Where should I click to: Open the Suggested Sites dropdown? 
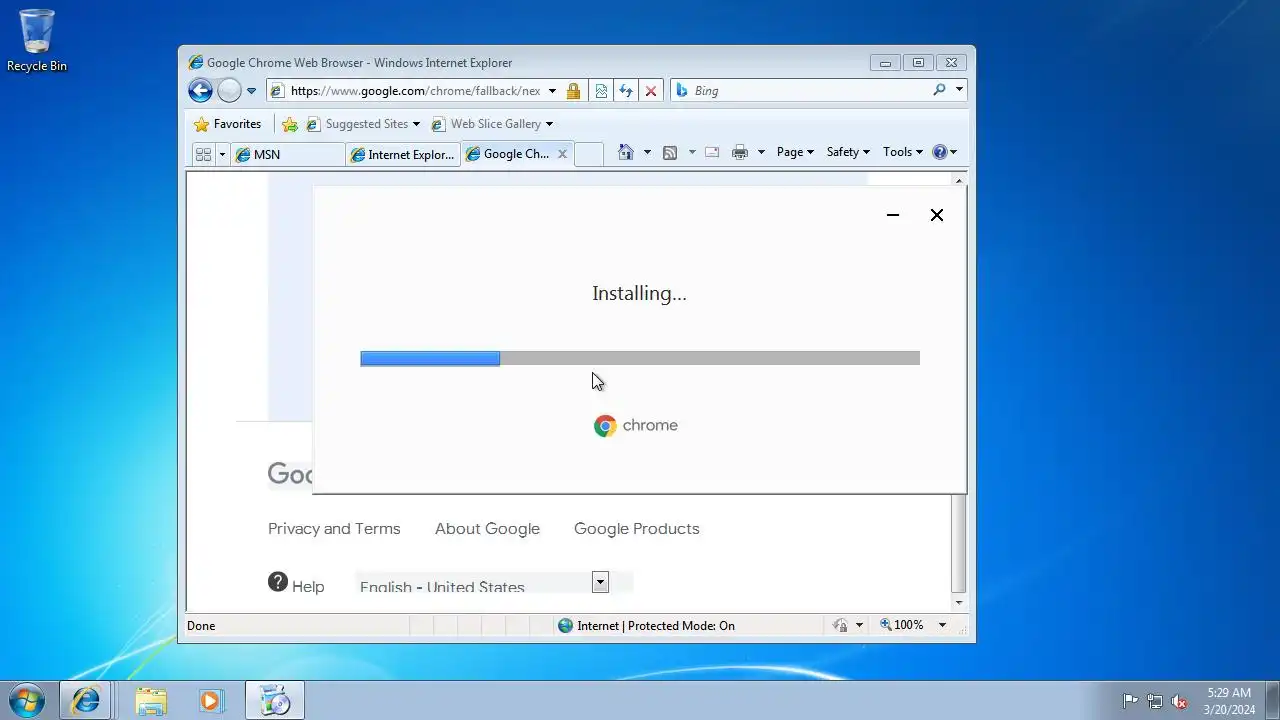click(416, 124)
